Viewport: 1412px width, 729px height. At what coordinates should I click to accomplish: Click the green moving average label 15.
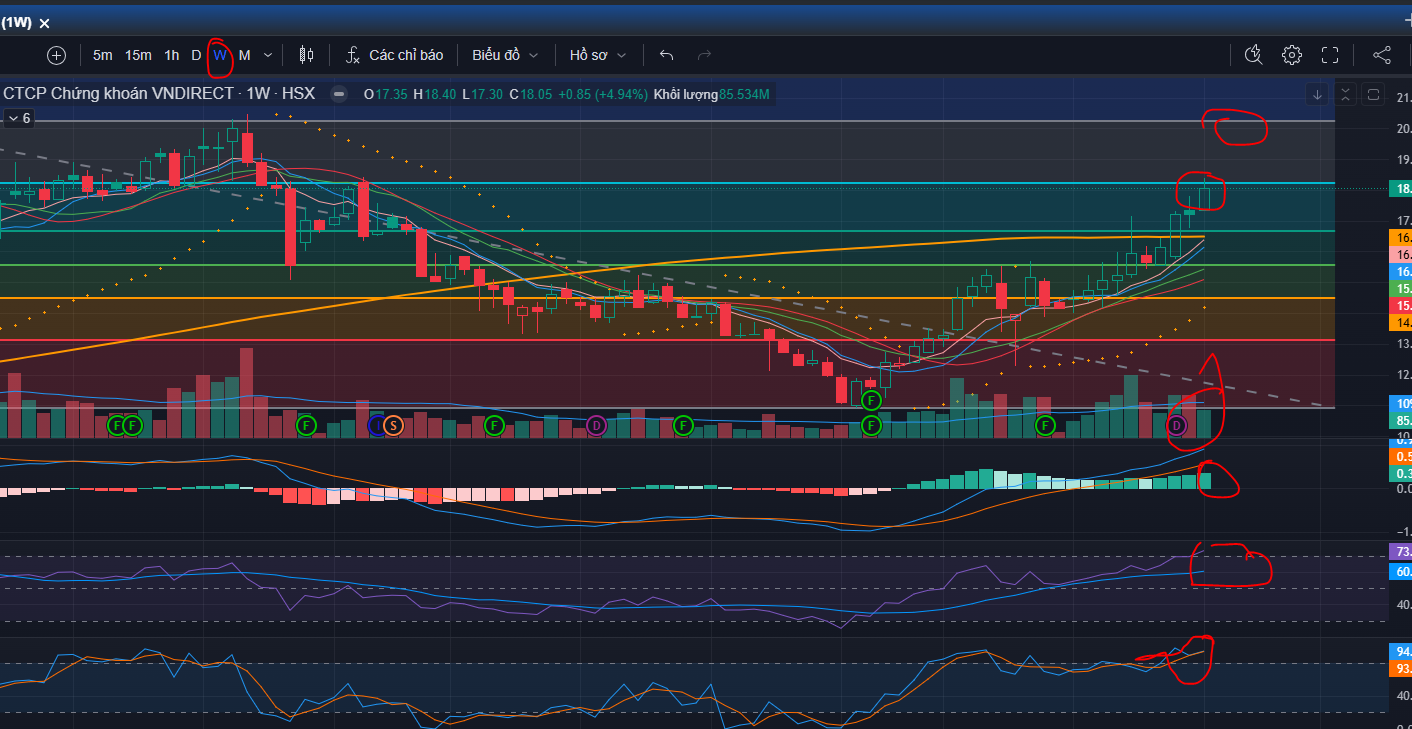point(1401,288)
